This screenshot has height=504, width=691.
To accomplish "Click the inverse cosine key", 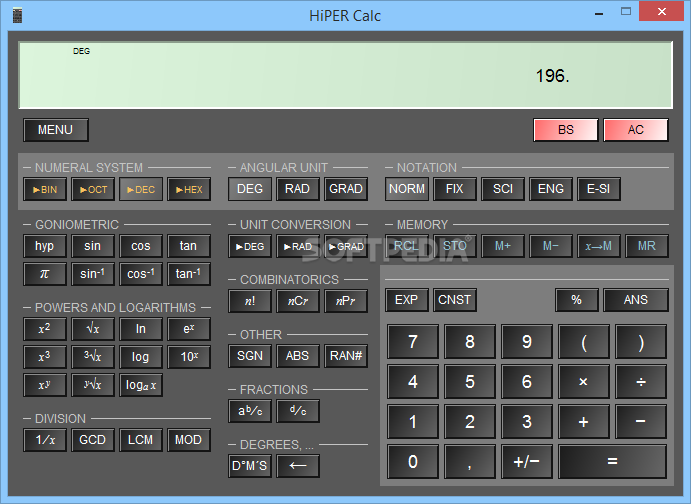I will point(141,274).
